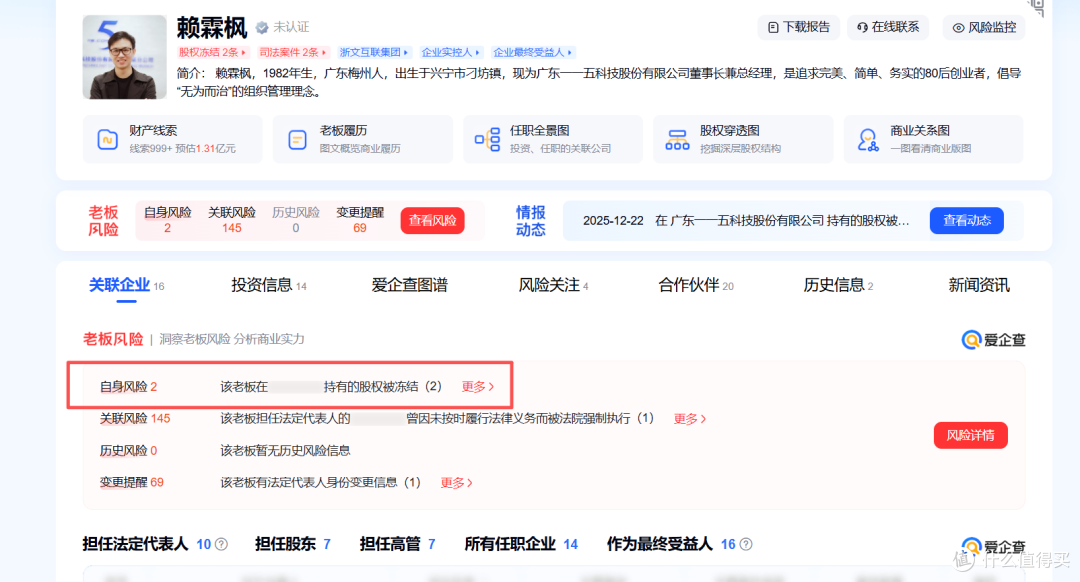Image resolution: width=1080 pixels, height=582 pixels.
Task: Select 作为最终受益人 16 sub-tab
Action: 672,544
